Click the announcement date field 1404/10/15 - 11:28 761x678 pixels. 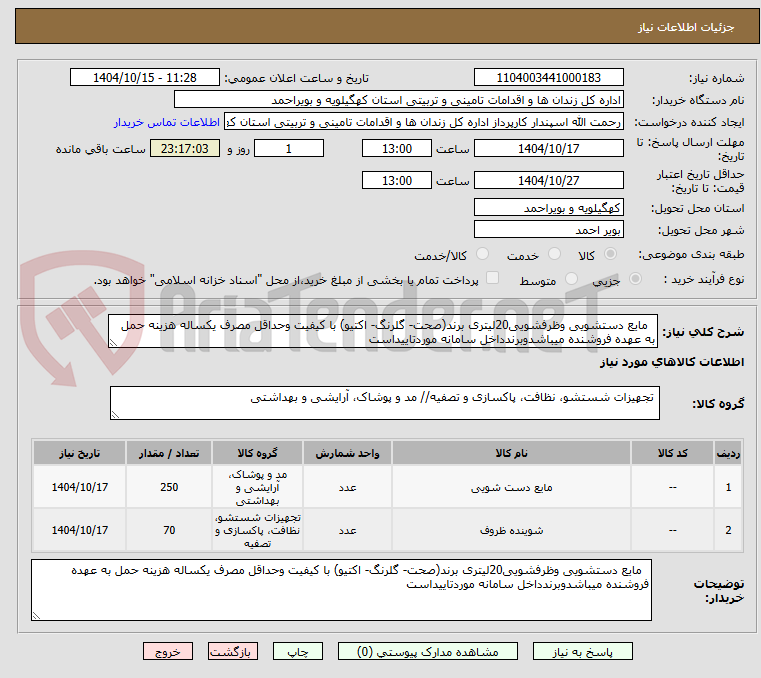click(x=145, y=78)
